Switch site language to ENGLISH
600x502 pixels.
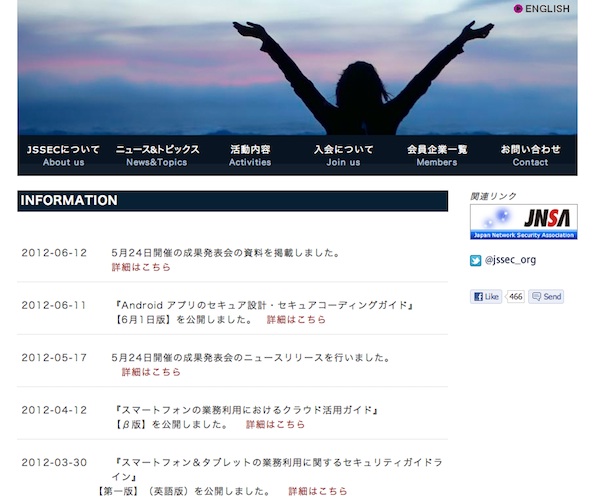(547, 9)
